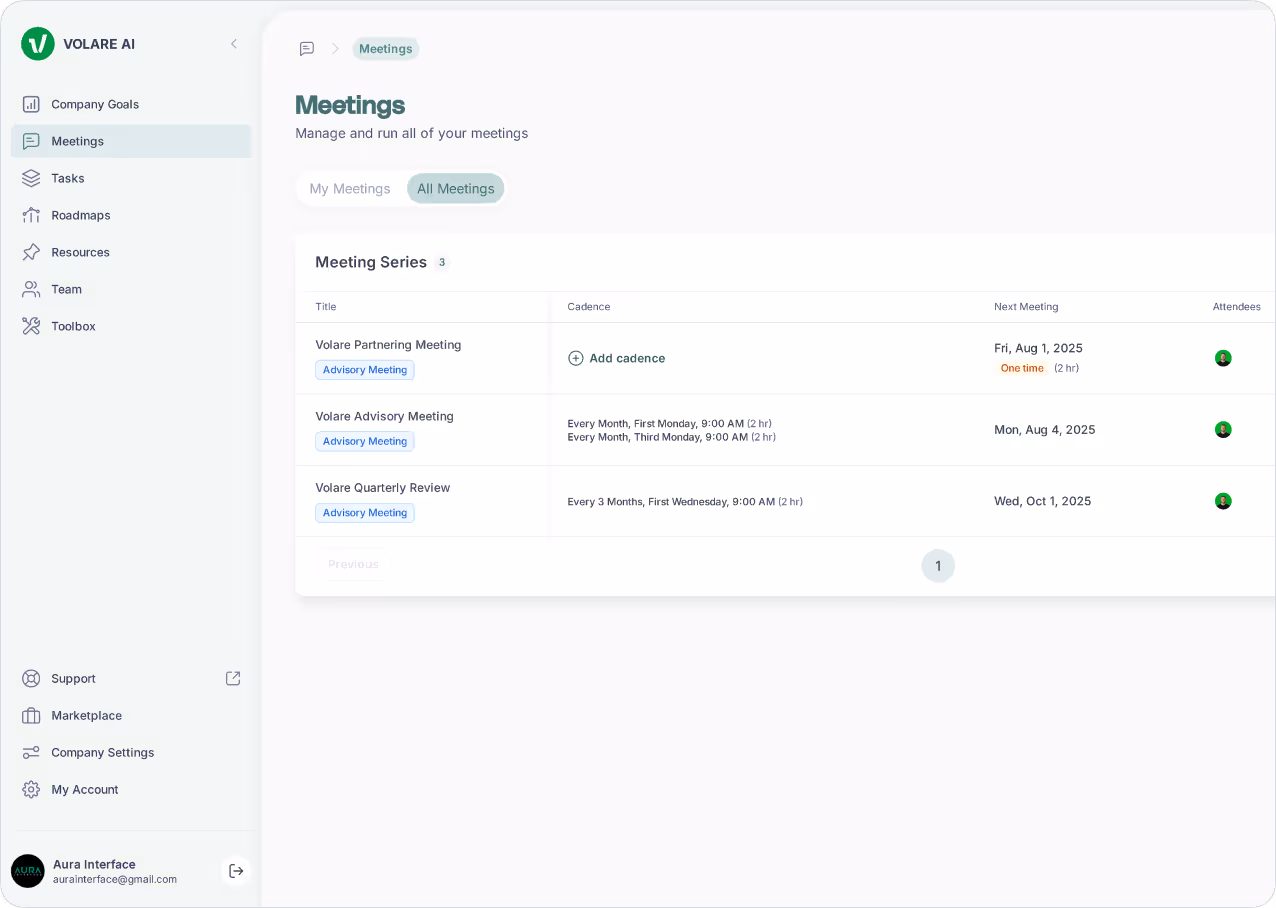
Task: Click the Roadmaps icon
Action: pyautogui.click(x=31, y=215)
